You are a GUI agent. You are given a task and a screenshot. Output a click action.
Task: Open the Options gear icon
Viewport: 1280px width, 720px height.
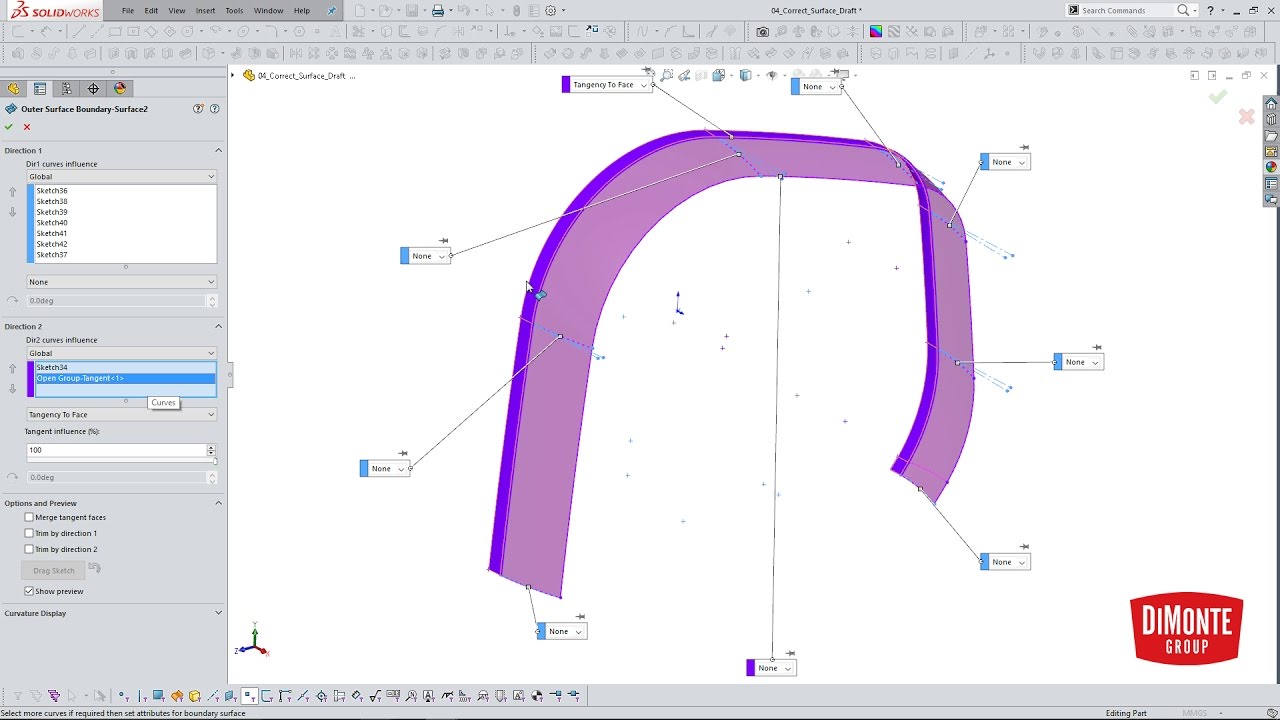[x=550, y=11]
